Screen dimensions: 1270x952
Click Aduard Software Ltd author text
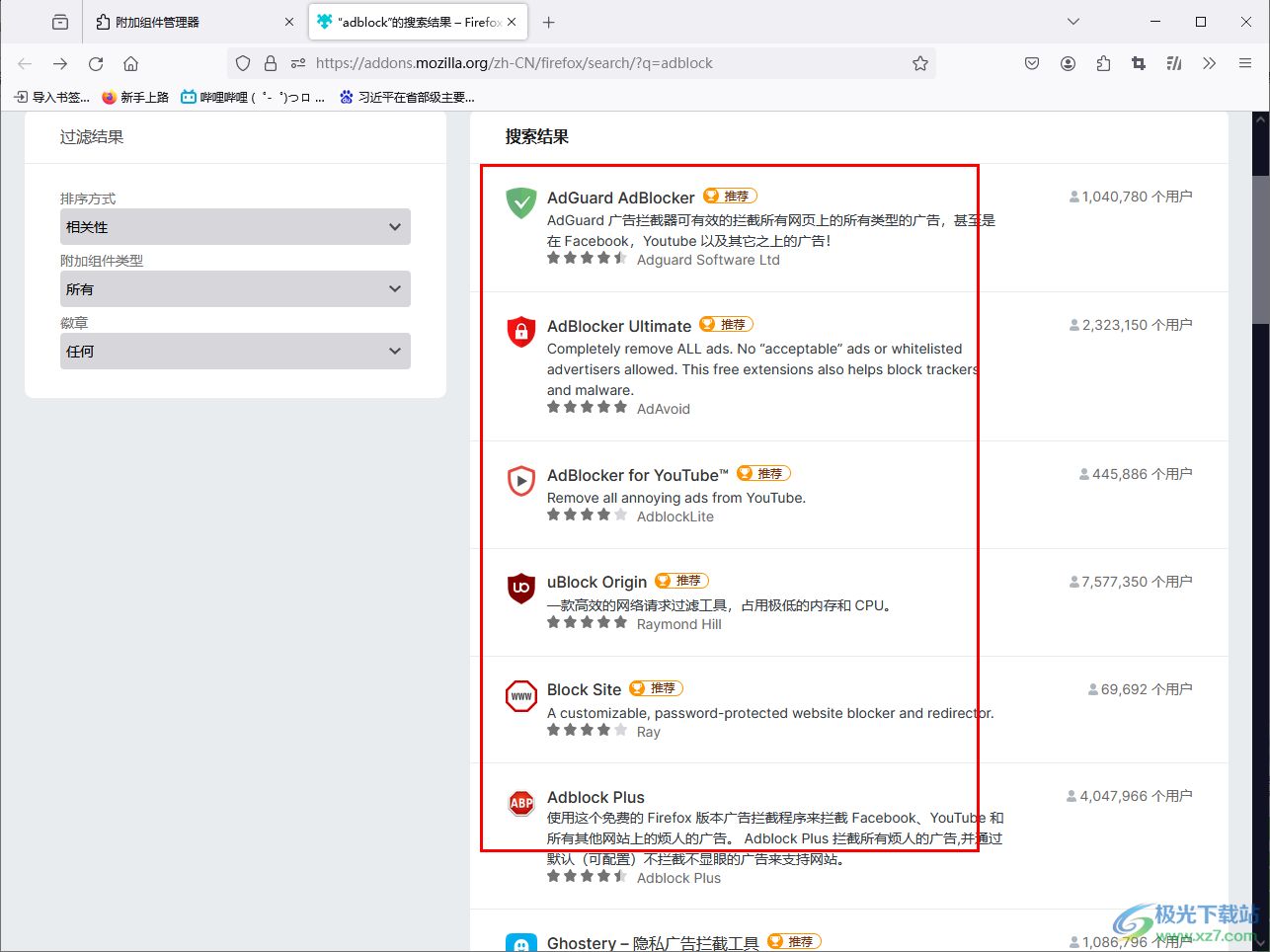coord(708,260)
